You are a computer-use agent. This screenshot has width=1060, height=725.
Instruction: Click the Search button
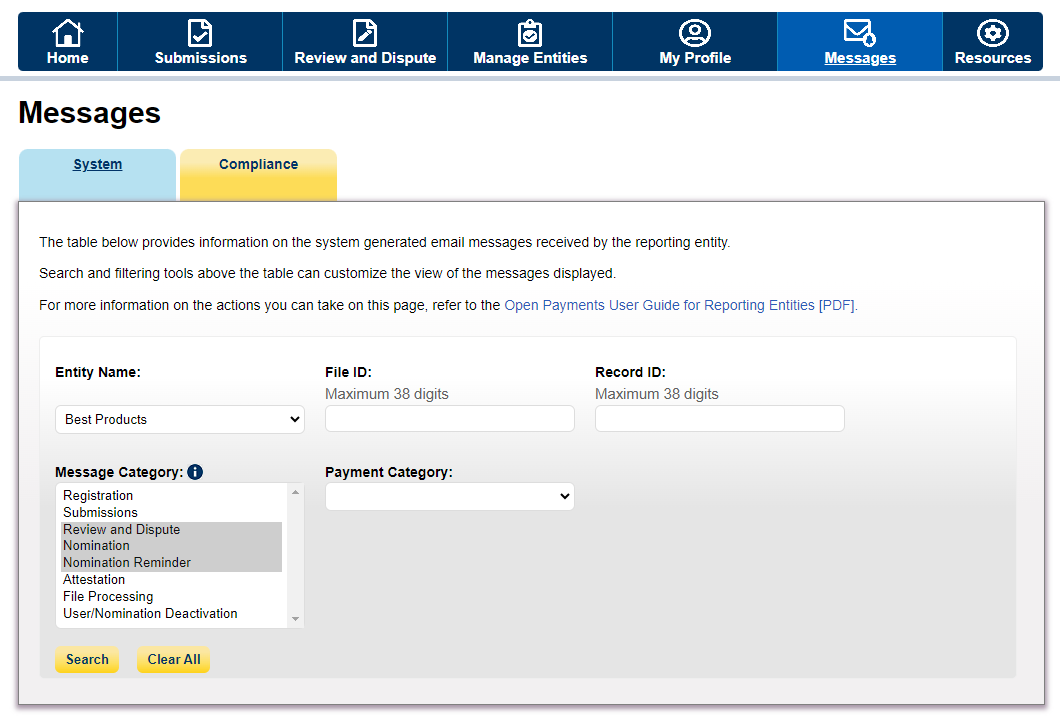(87, 659)
